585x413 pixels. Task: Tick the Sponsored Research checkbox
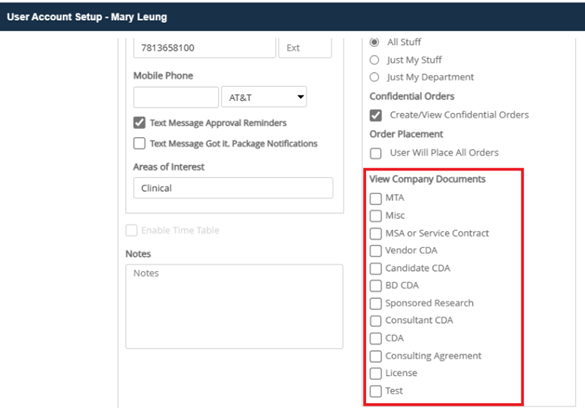(376, 303)
